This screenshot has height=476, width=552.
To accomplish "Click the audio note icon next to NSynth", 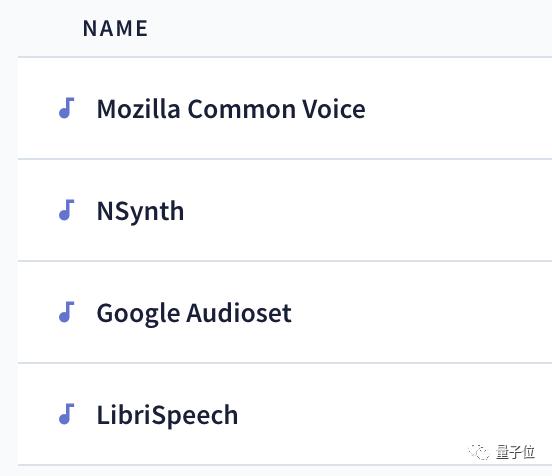I will 67,210.
